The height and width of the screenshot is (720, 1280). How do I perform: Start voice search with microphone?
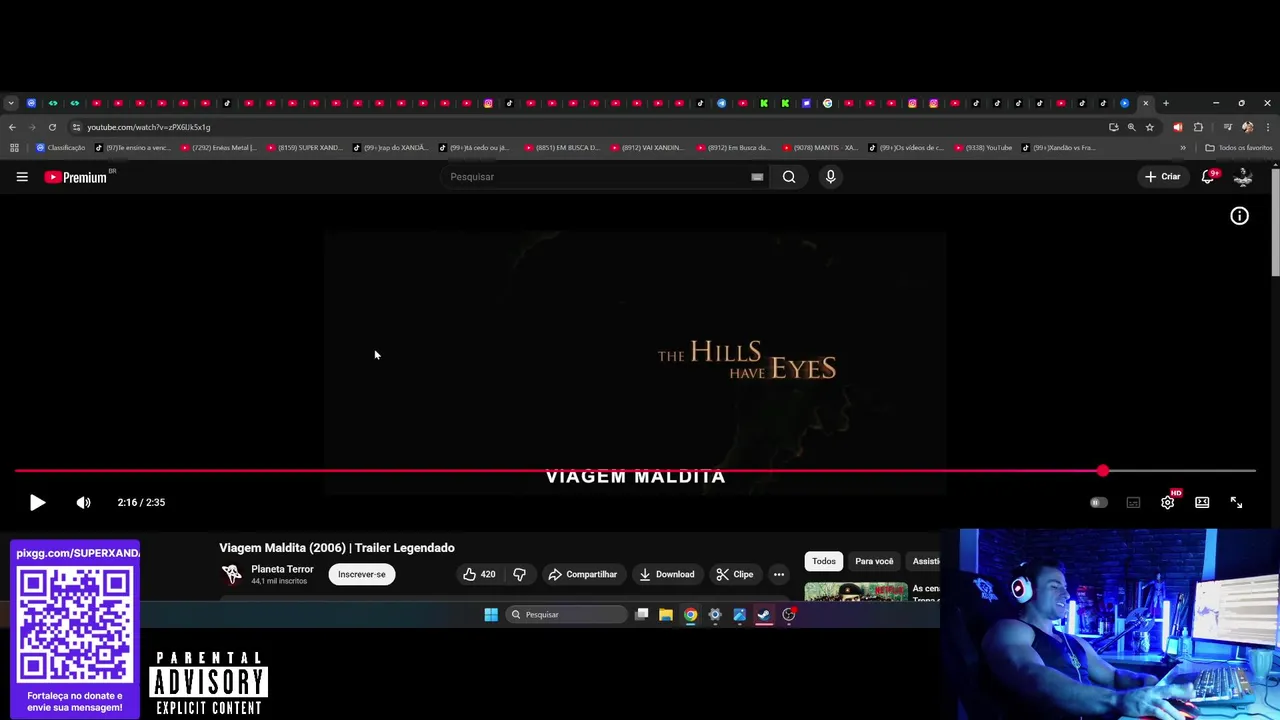pyautogui.click(x=830, y=177)
